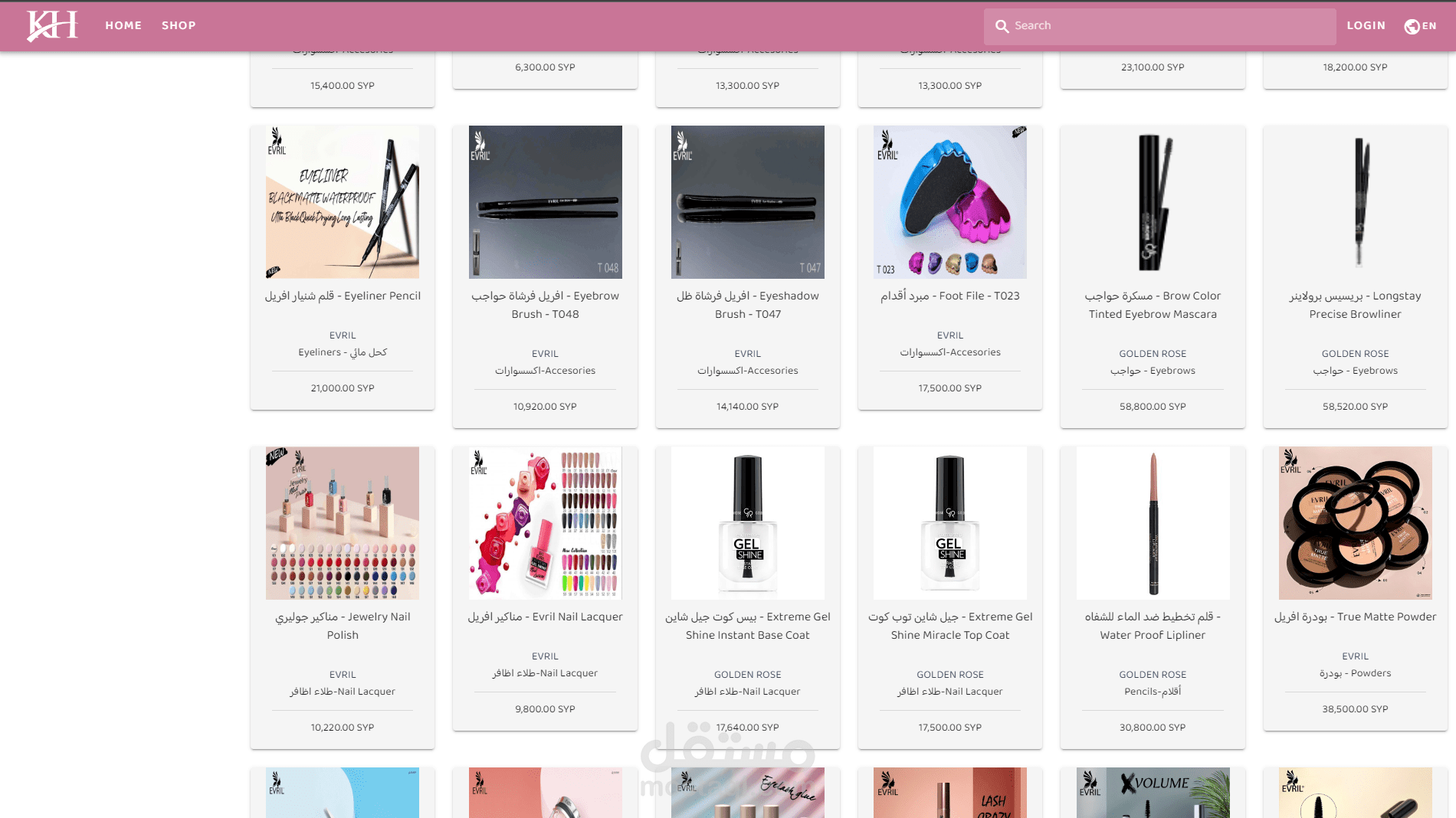Screen dimensions: 1456x818
Task: Click Eyebrow Brush - T048 title
Action: (x=545, y=305)
